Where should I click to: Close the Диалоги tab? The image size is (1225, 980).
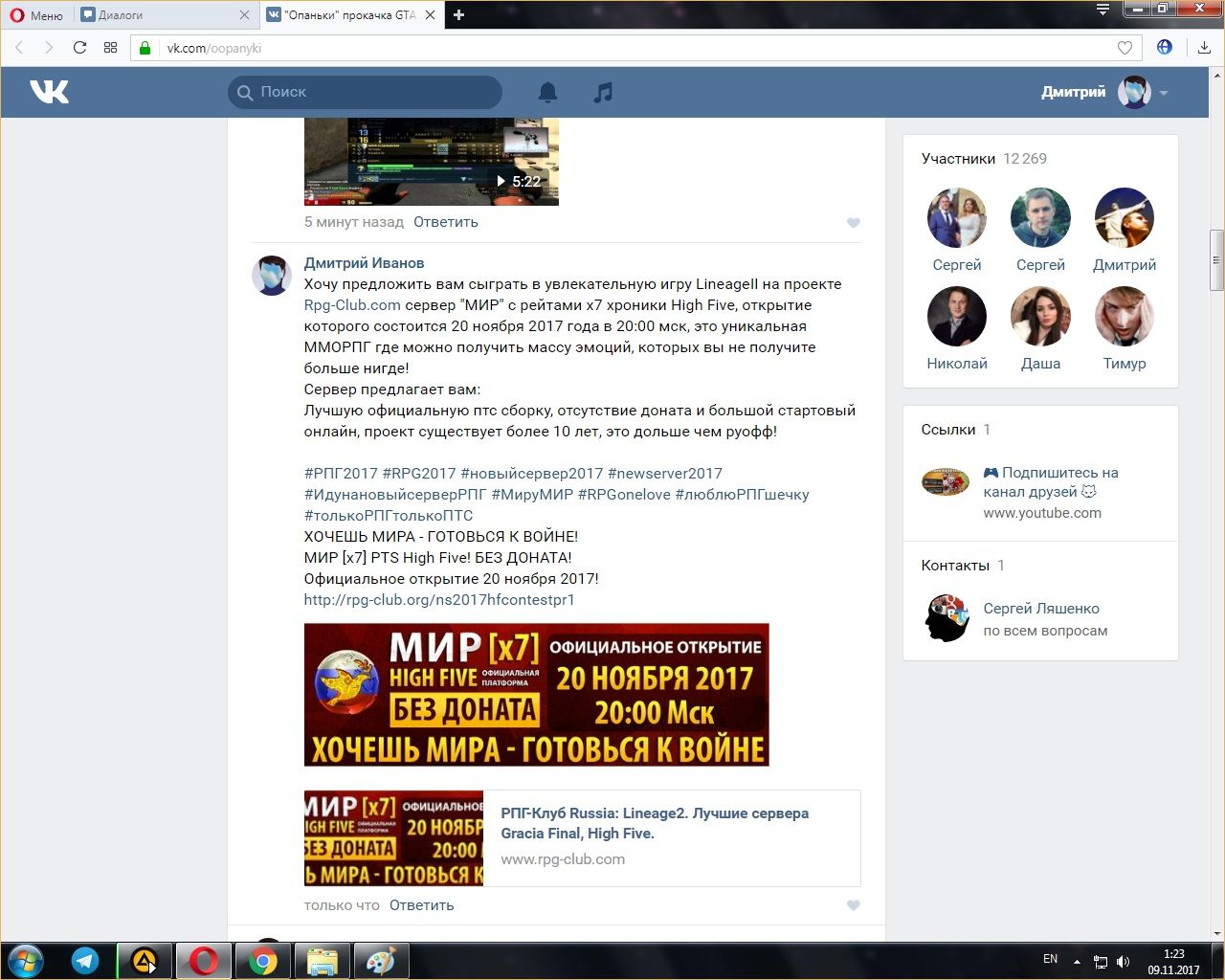point(244,14)
